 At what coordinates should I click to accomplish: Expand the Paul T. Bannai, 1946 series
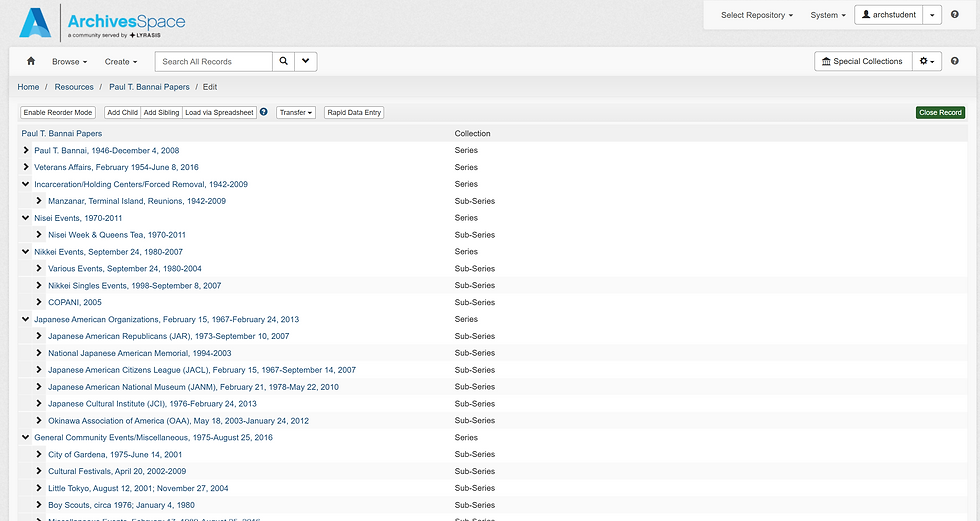pos(26,150)
